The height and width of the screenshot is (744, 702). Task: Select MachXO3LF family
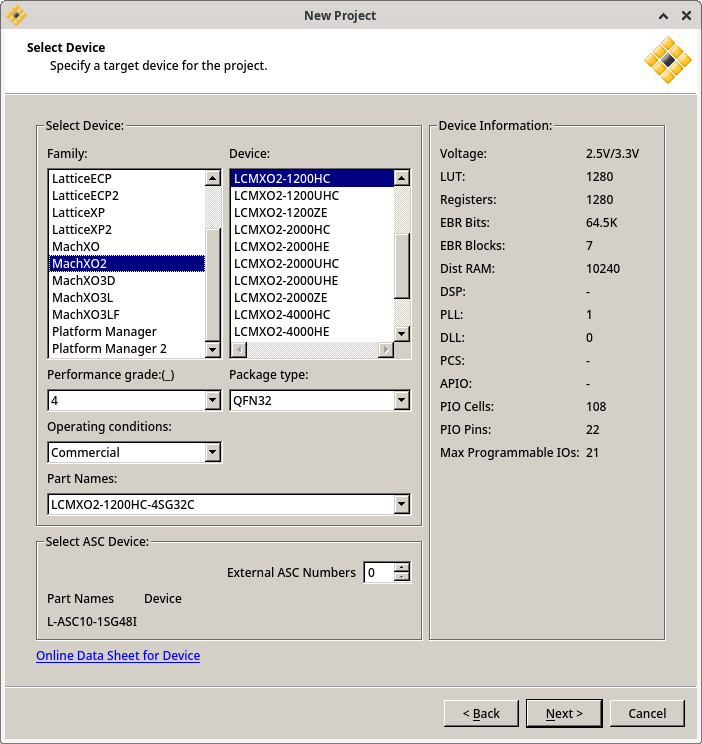coord(127,315)
